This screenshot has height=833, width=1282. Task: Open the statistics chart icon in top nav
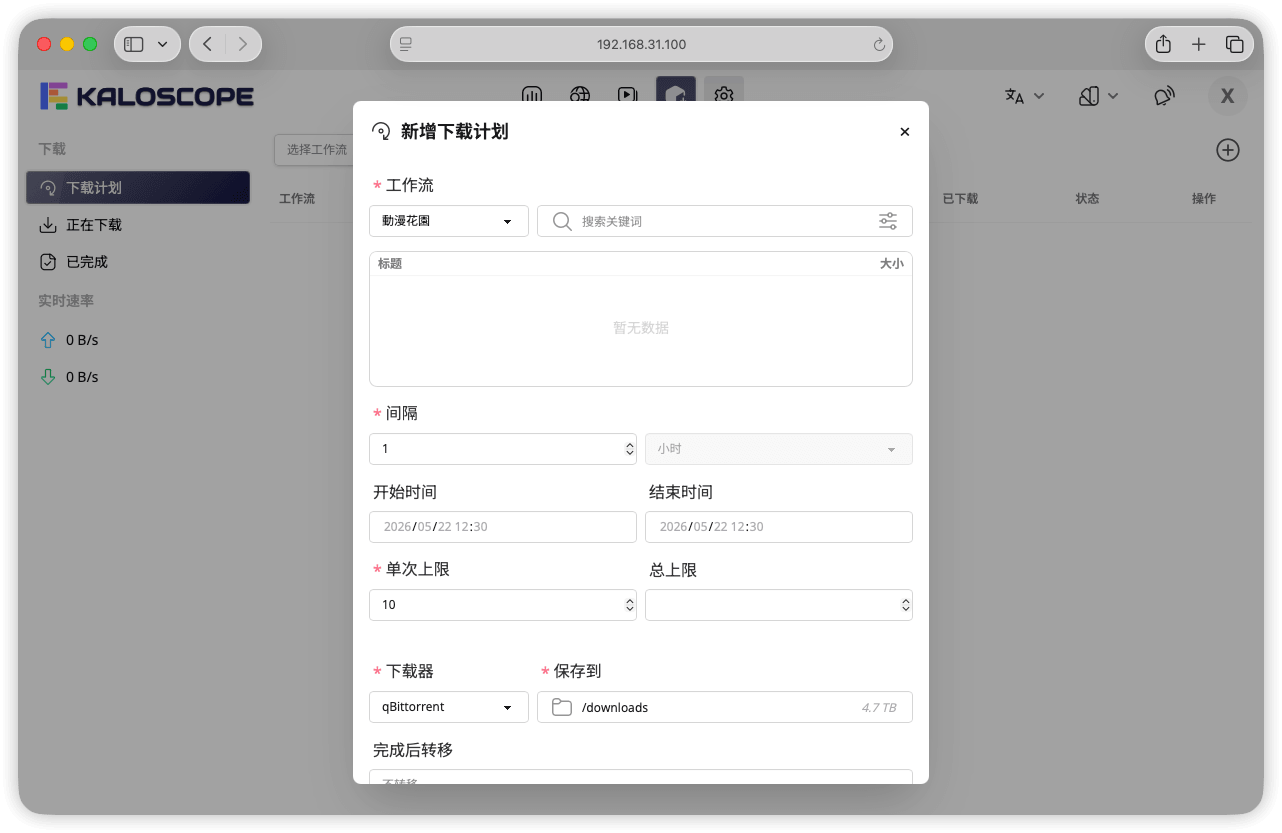coord(532,95)
